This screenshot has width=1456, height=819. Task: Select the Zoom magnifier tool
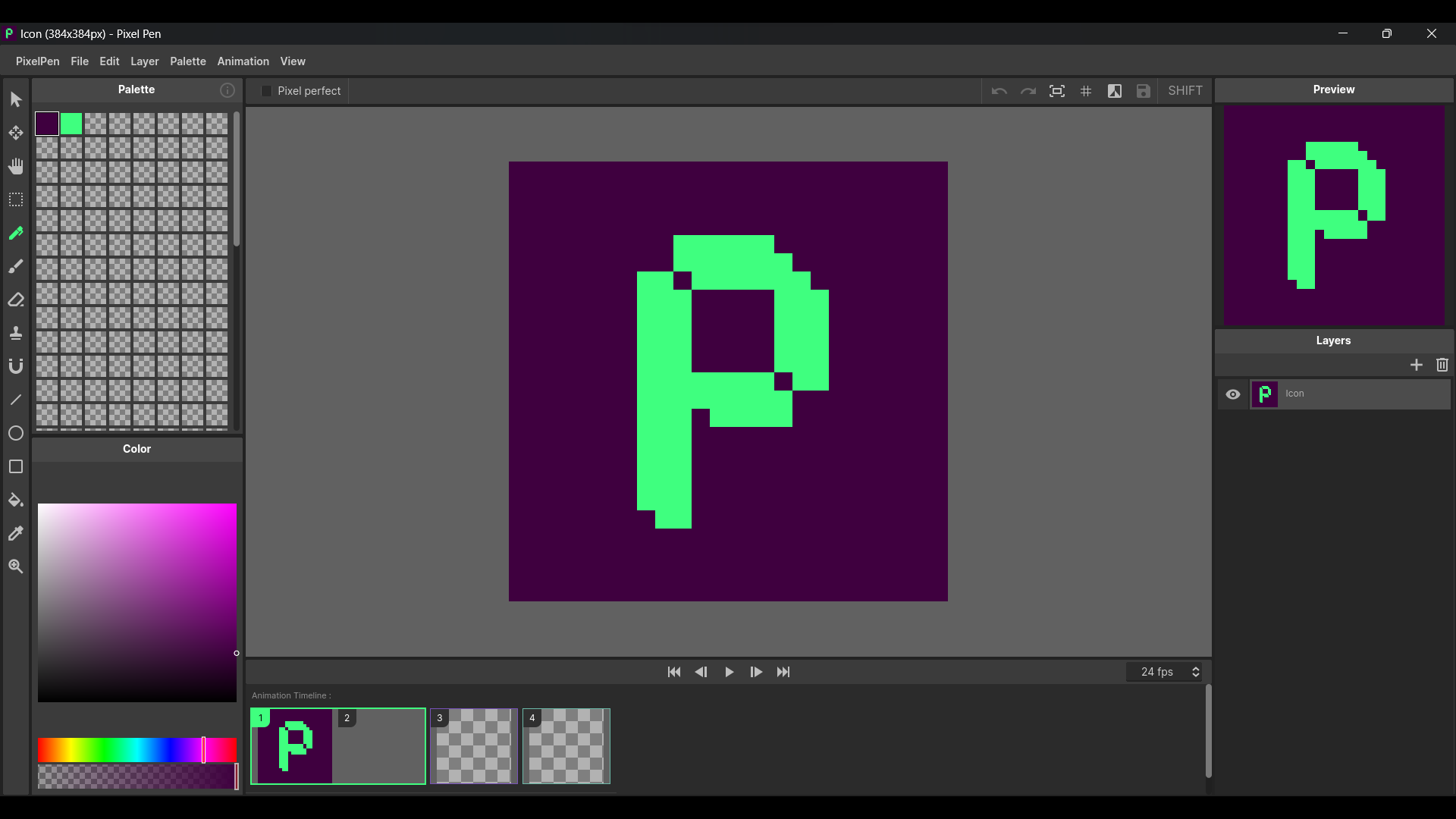coord(16,566)
